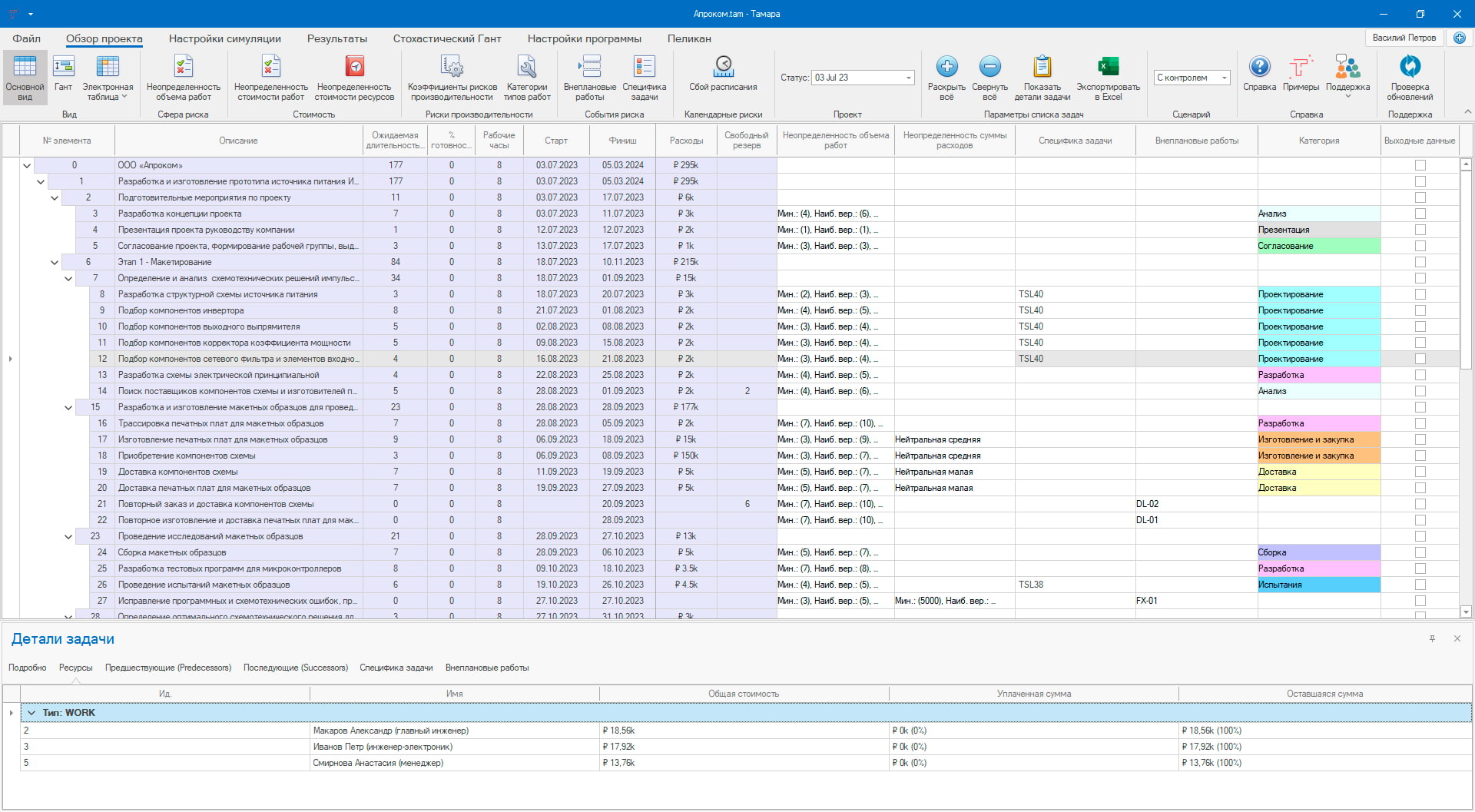This screenshot has height=812, width=1475.
Task: Open the status date dropdown
Action: tap(908, 78)
